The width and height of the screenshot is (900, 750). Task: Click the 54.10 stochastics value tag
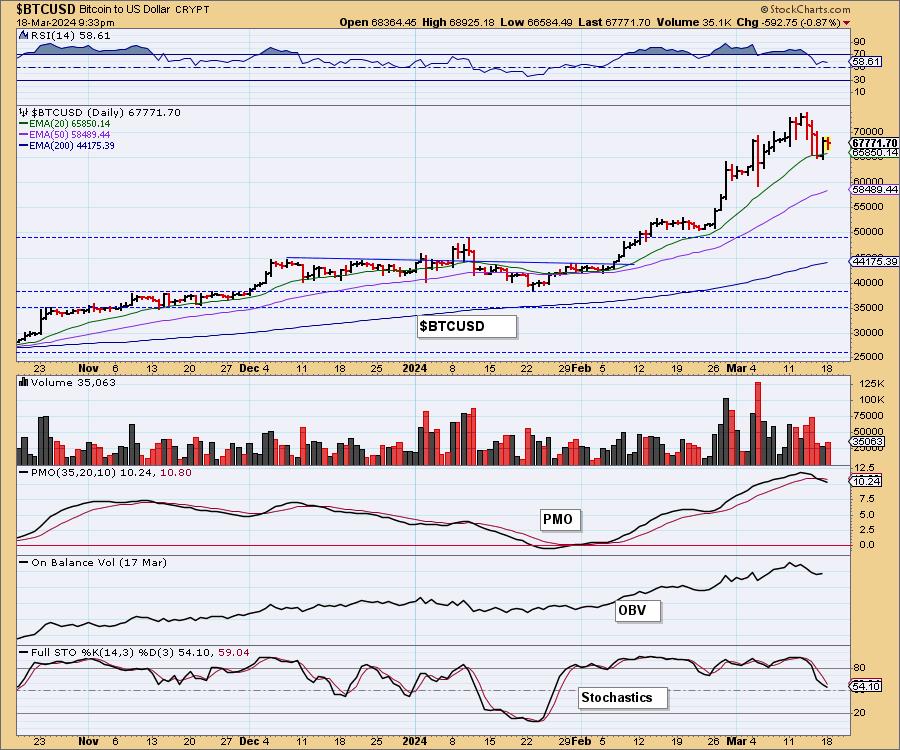[x=866, y=686]
